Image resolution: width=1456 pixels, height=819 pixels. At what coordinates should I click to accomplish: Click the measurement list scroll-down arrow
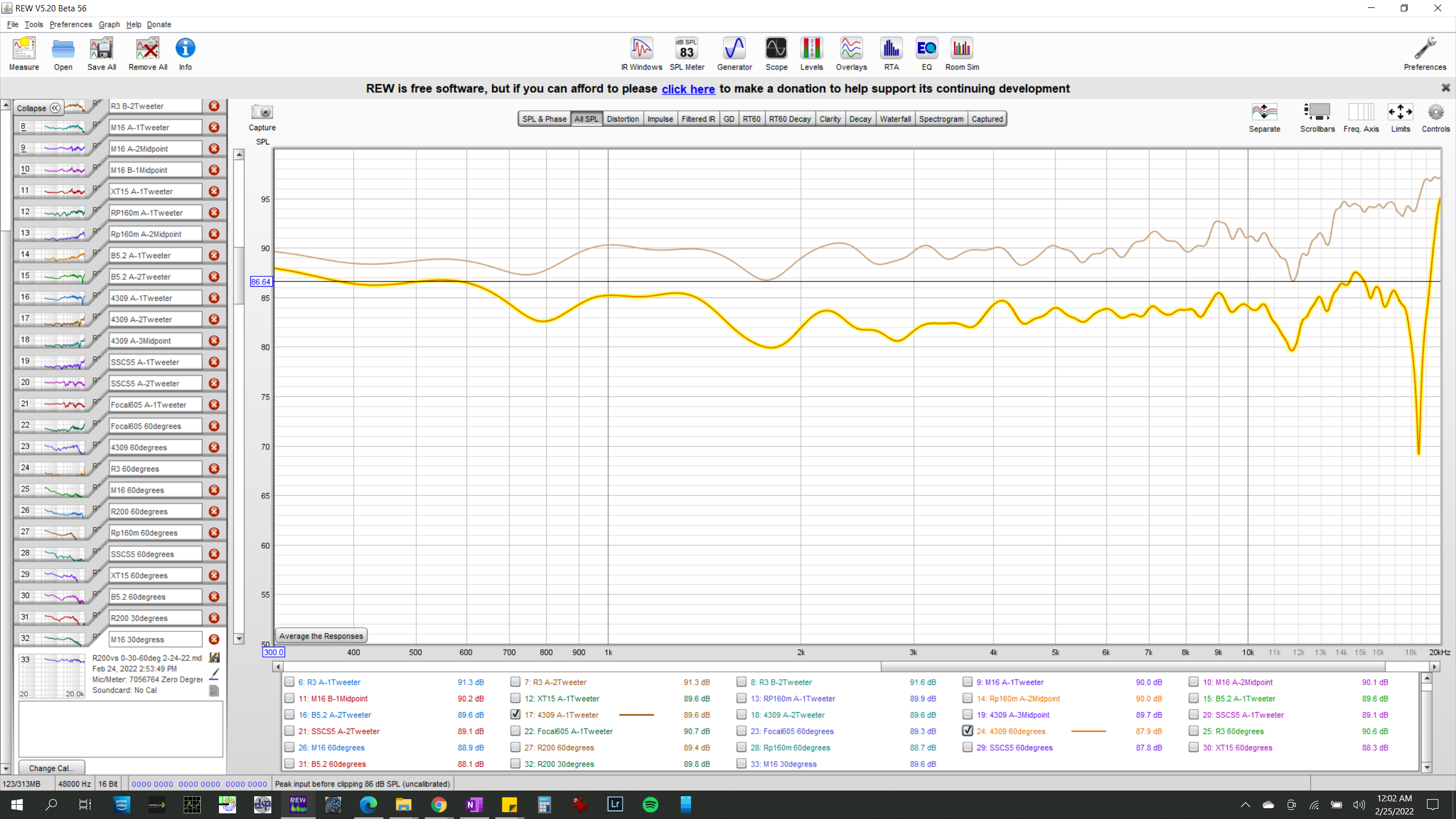click(6, 769)
